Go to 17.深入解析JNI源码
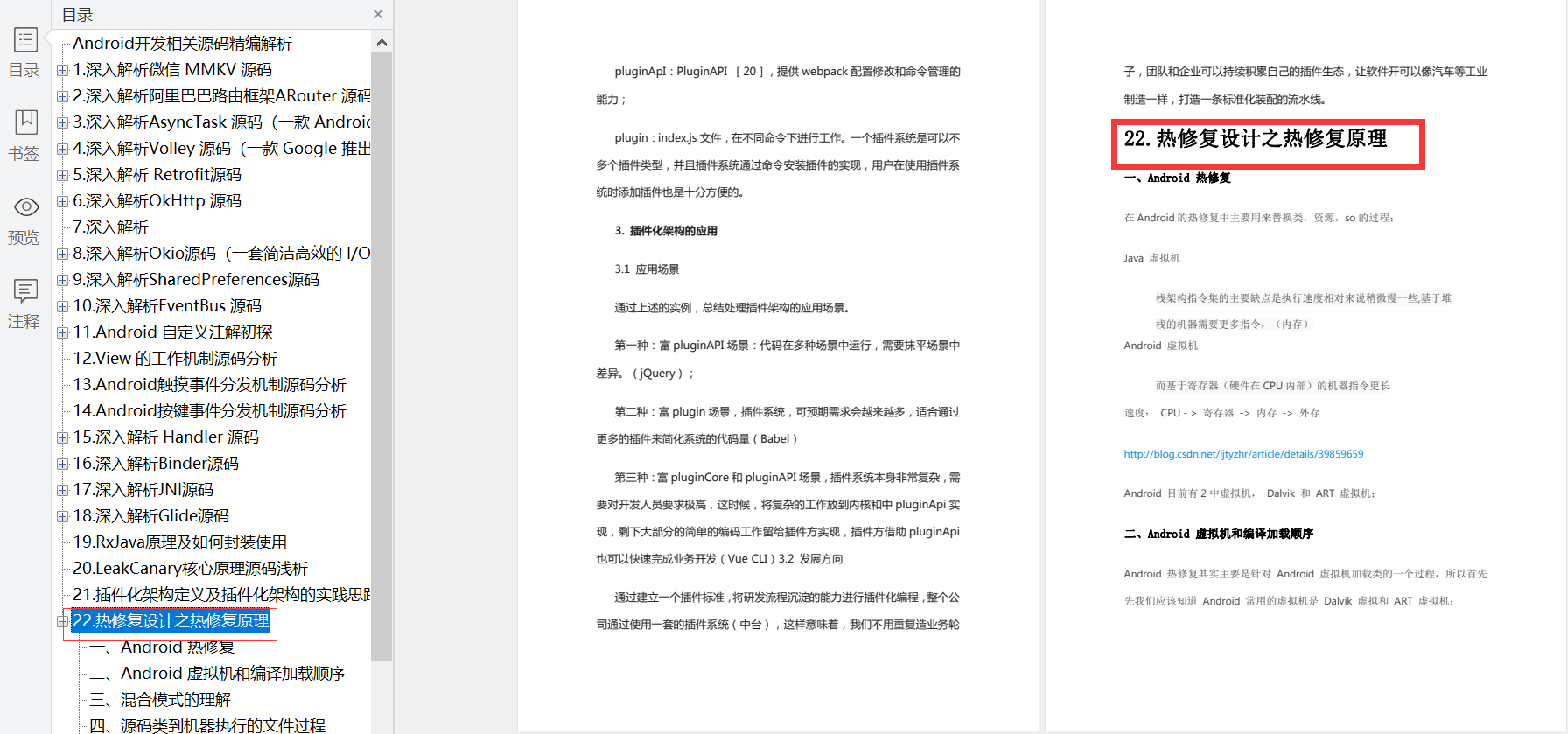1568x734 pixels. click(143, 489)
